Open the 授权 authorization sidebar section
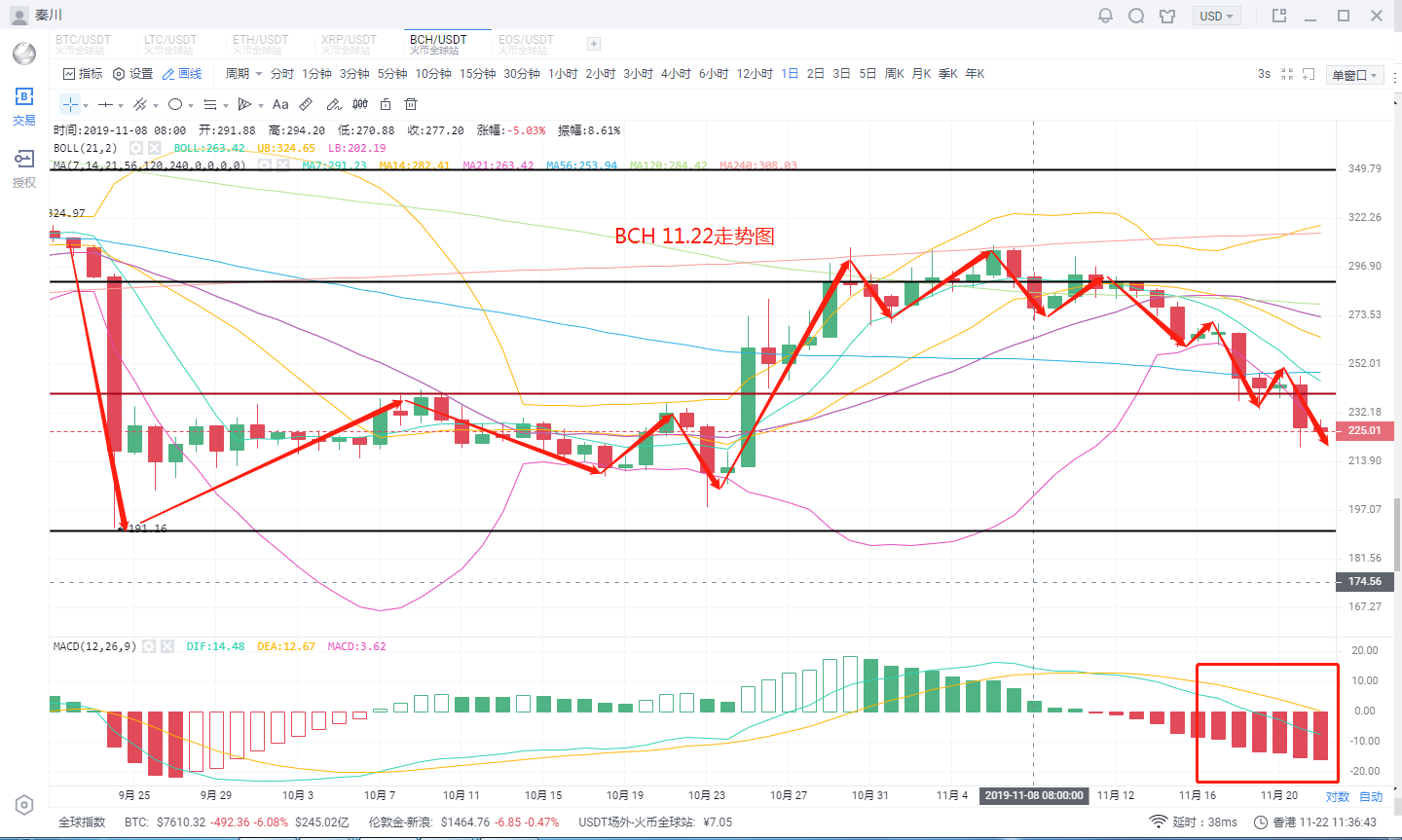 [24, 168]
